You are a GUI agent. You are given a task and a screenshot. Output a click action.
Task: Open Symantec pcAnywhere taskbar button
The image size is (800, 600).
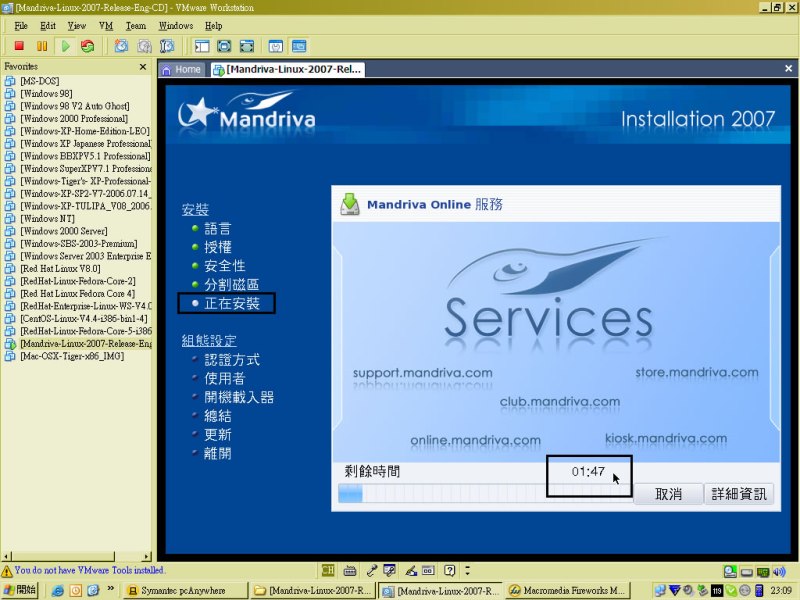tap(186, 590)
